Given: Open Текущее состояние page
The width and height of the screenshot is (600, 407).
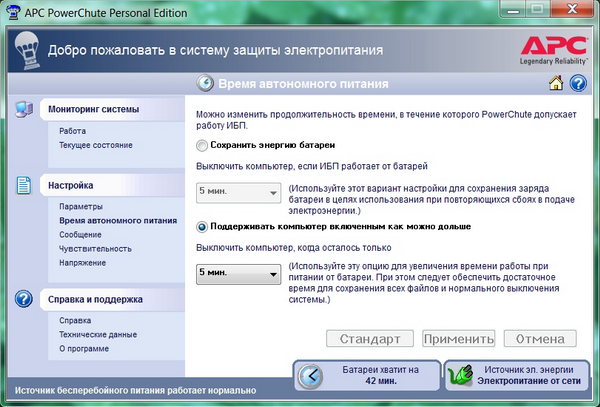Looking at the screenshot, I should tap(96, 145).
